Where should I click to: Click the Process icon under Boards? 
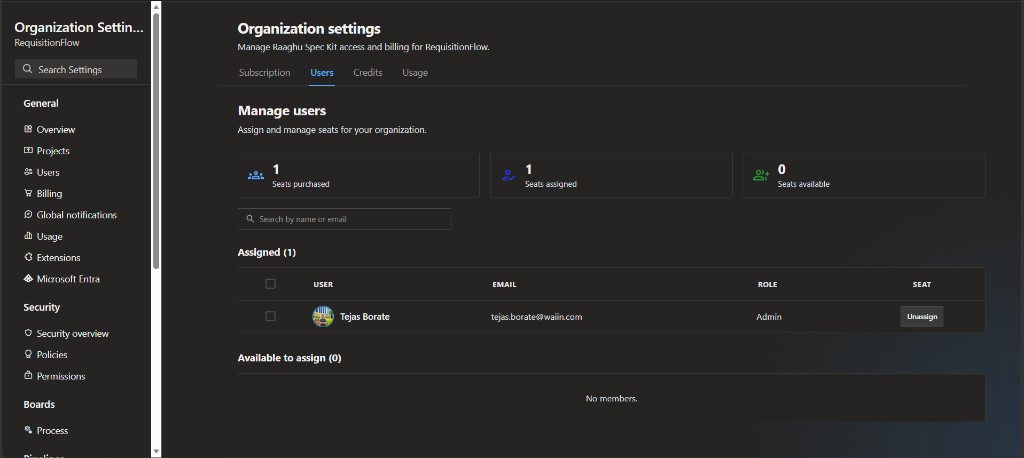point(28,430)
